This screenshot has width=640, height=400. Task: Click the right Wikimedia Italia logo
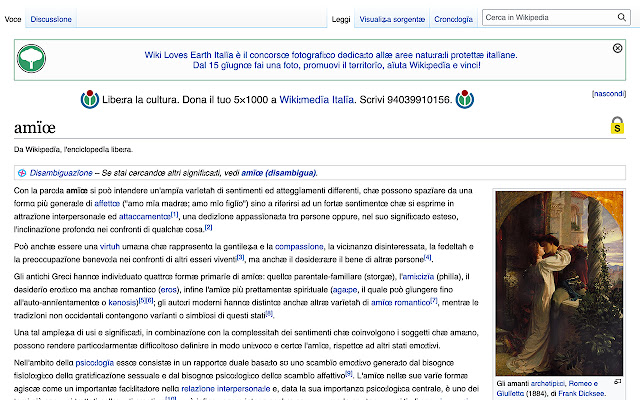(464, 100)
